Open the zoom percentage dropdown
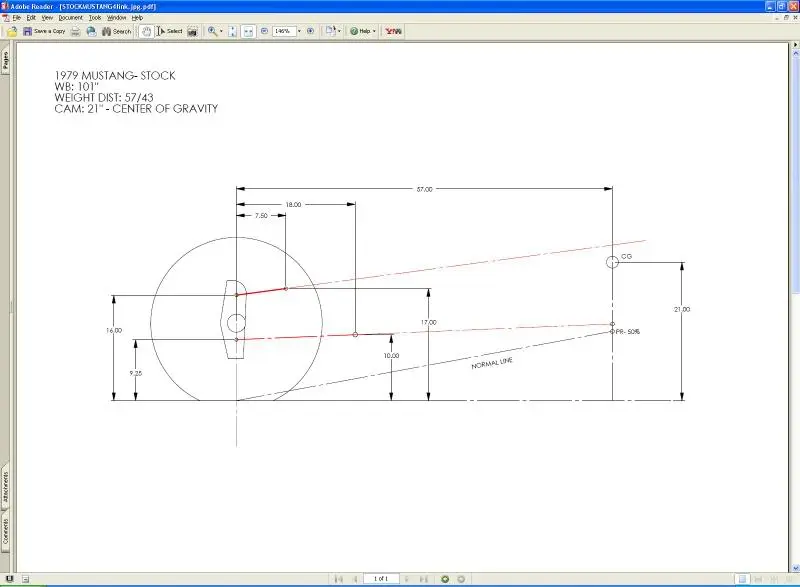800x587 pixels. pos(299,31)
